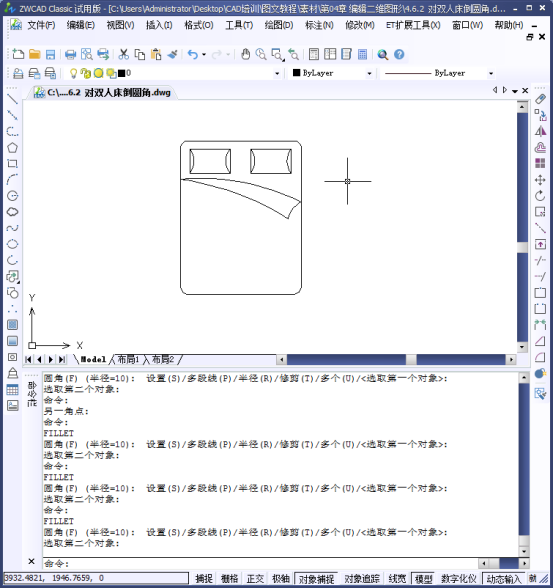
Task: Close the drawing document tab
Action: pos(525,91)
